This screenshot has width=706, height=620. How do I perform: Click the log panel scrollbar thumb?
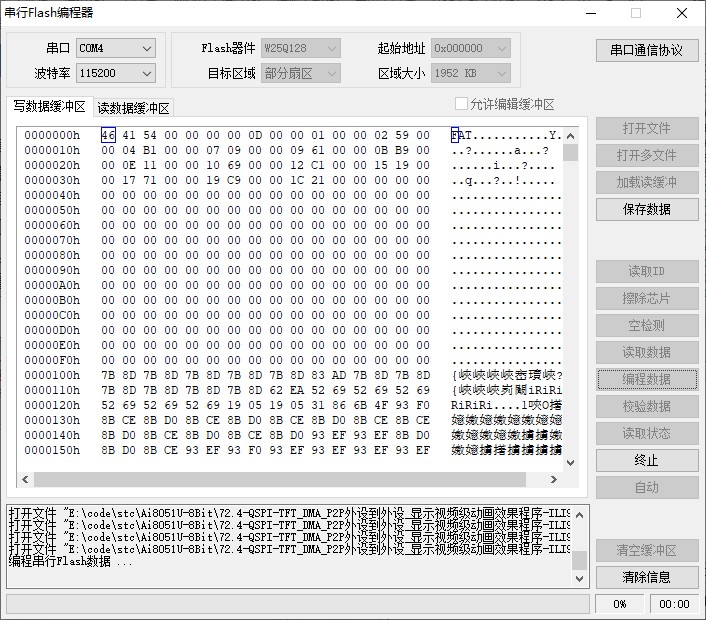coord(580,561)
